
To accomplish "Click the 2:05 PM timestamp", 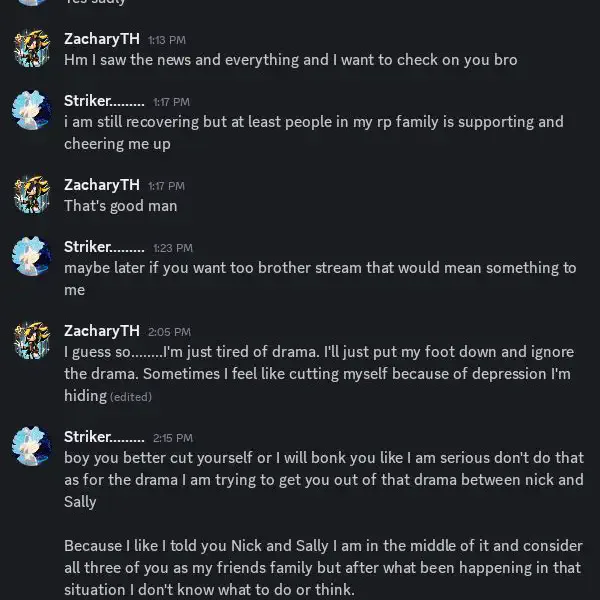I will click(169, 332).
